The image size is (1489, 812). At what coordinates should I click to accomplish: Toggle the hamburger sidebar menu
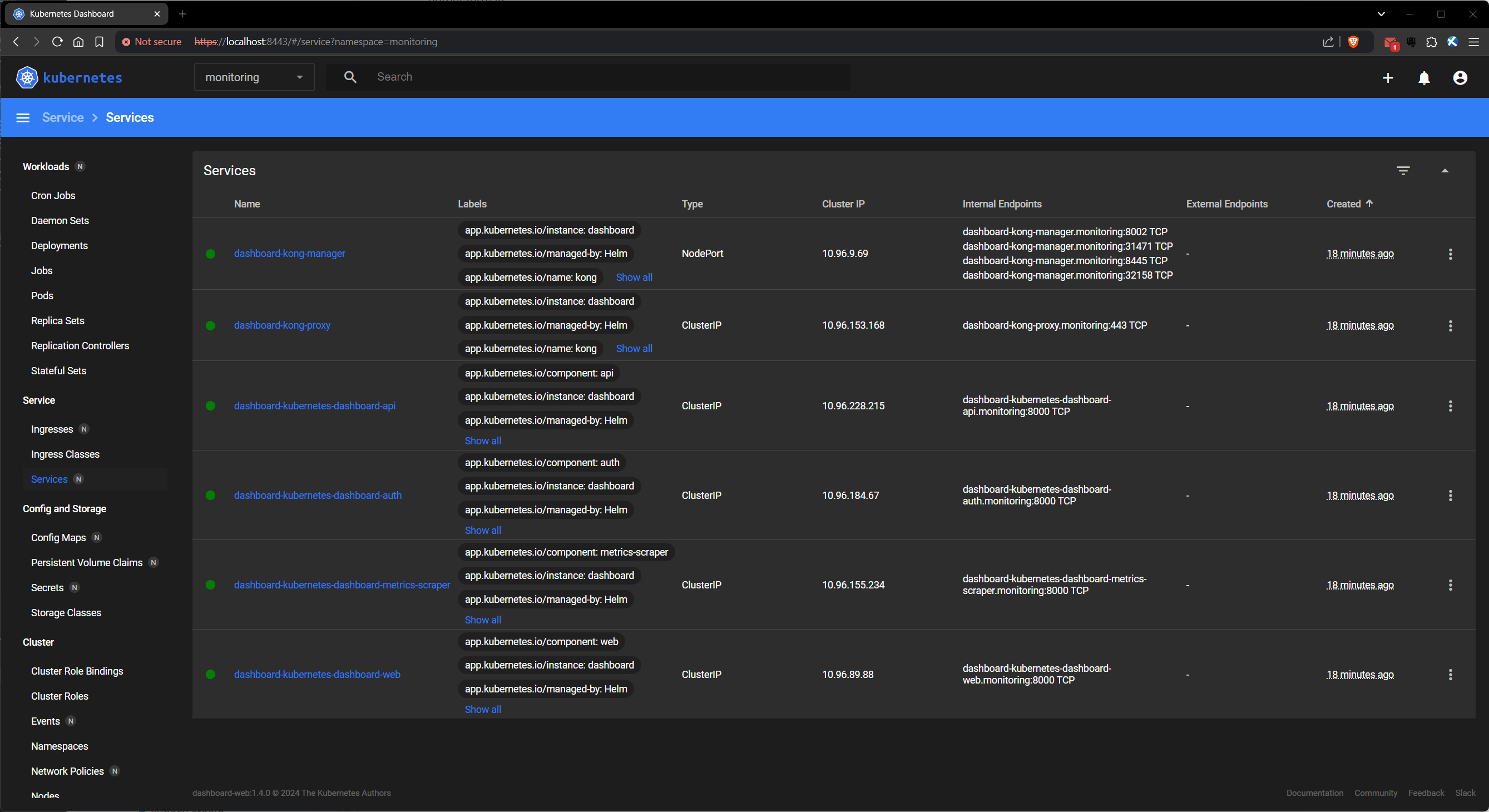(23, 118)
